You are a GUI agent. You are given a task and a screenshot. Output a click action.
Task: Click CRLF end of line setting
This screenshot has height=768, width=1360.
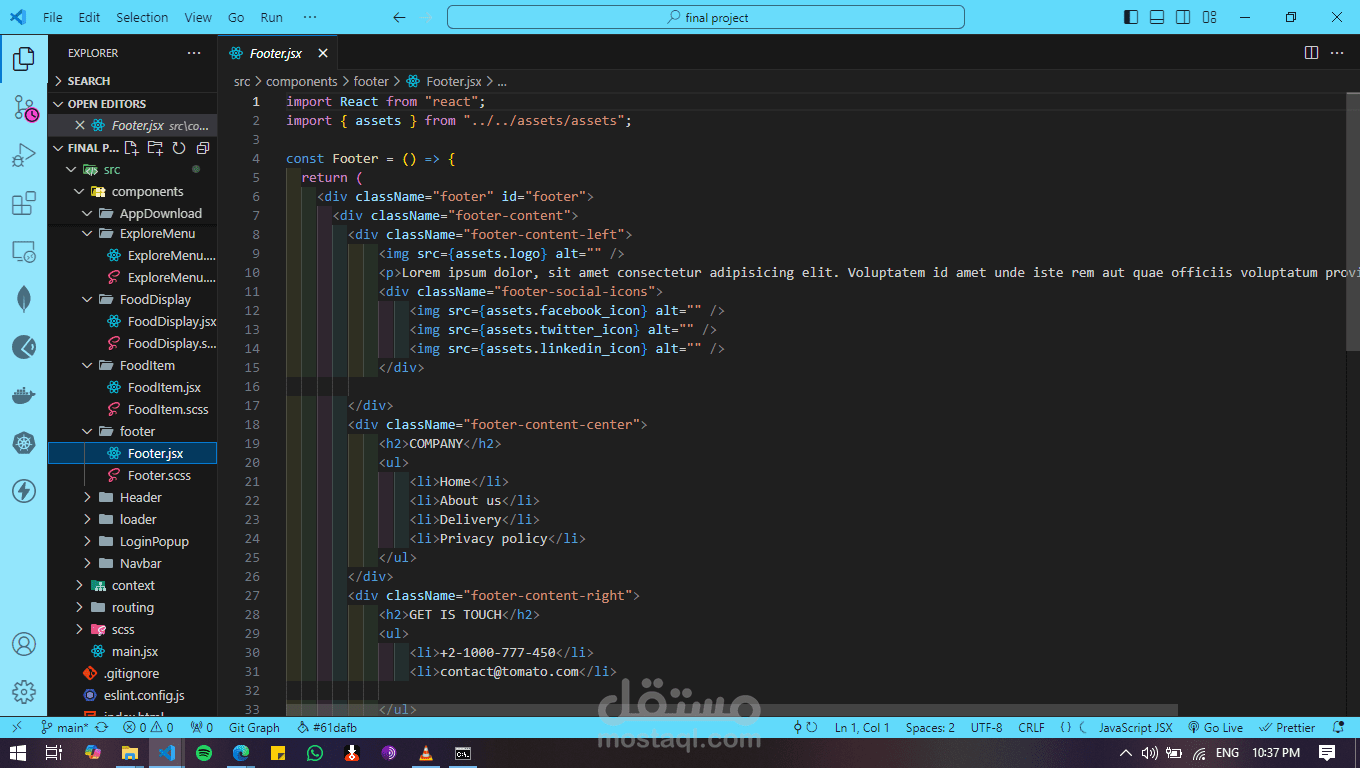click(x=1031, y=728)
